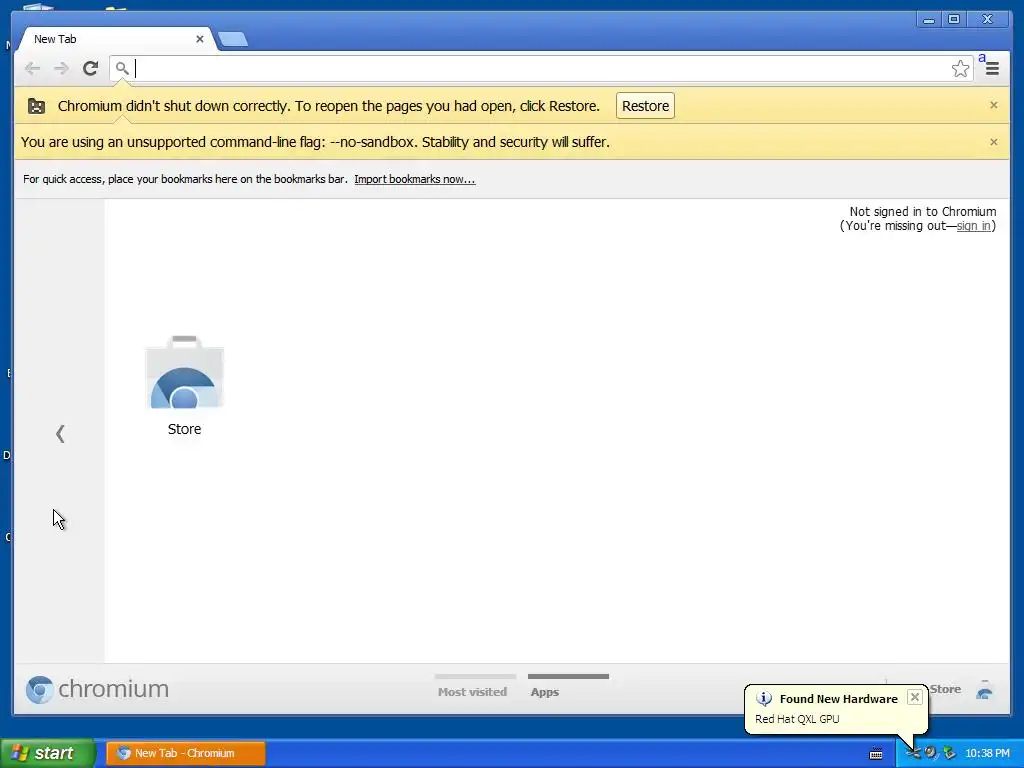Dismiss the unsupported --no-sandbox flag warning
The width and height of the screenshot is (1024, 768).
(x=993, y=142)
